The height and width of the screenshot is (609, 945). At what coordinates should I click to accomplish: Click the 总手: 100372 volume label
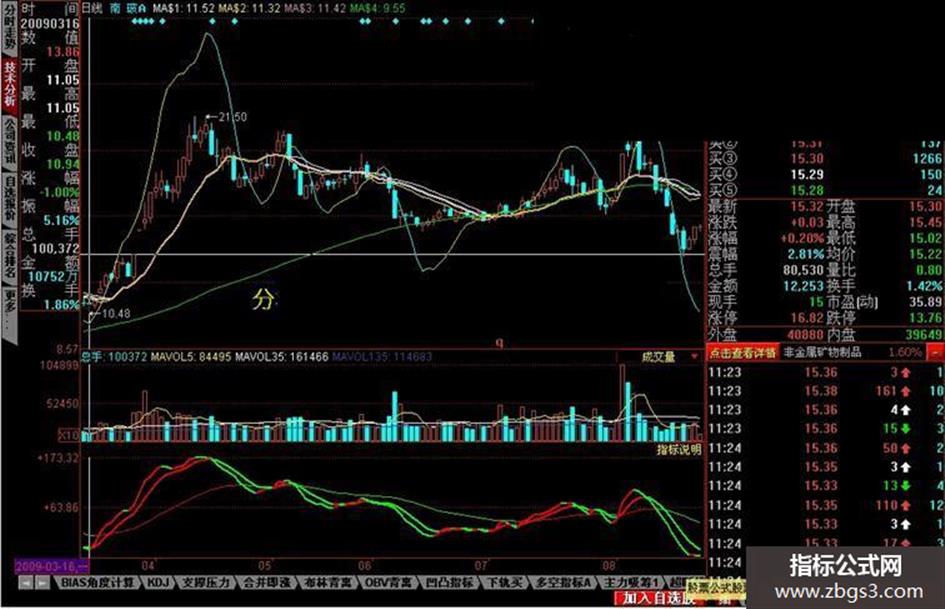115,357
